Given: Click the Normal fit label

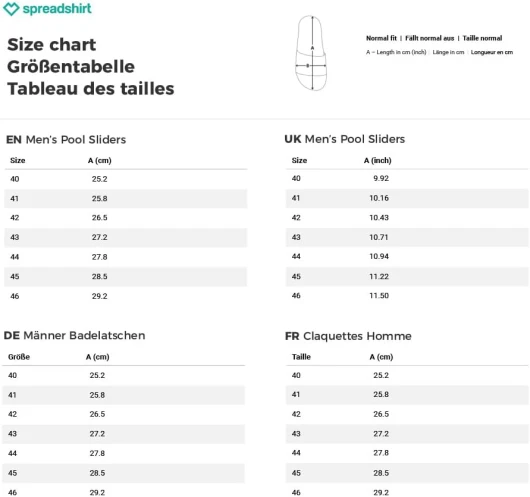Looking at the screenshot, I should pos(381,38).
